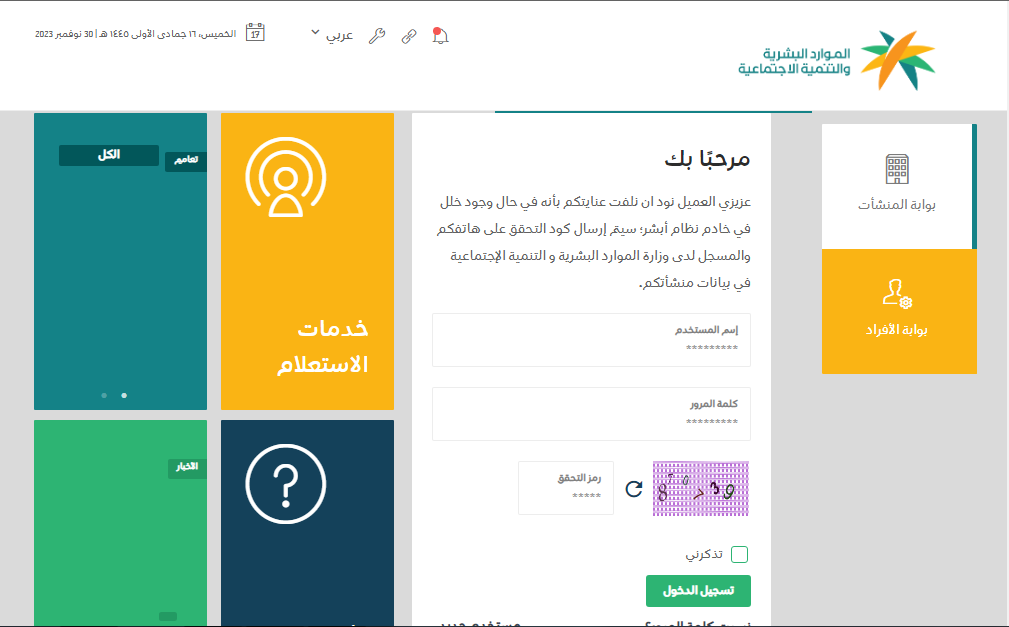Switch to بوابة المنشآت tab
The height and width of the screenshot is (627, 1009).
coord(896,186)
